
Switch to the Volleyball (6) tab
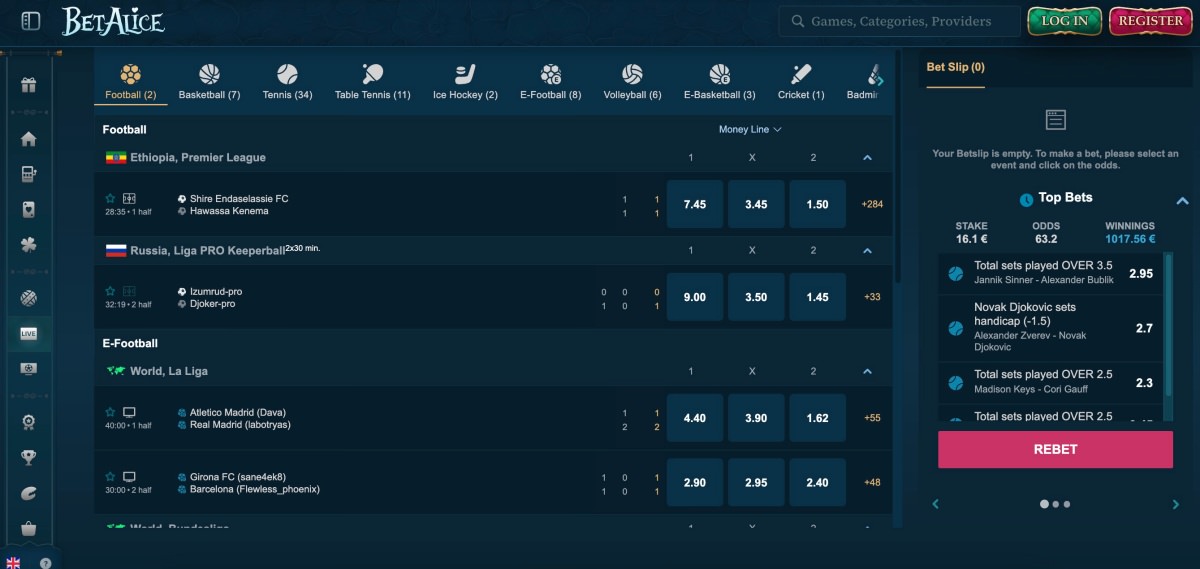632,82
